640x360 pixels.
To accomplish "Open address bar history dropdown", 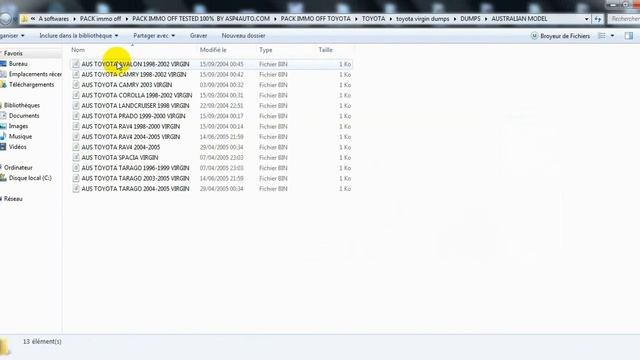I will [x=587, y=19].
